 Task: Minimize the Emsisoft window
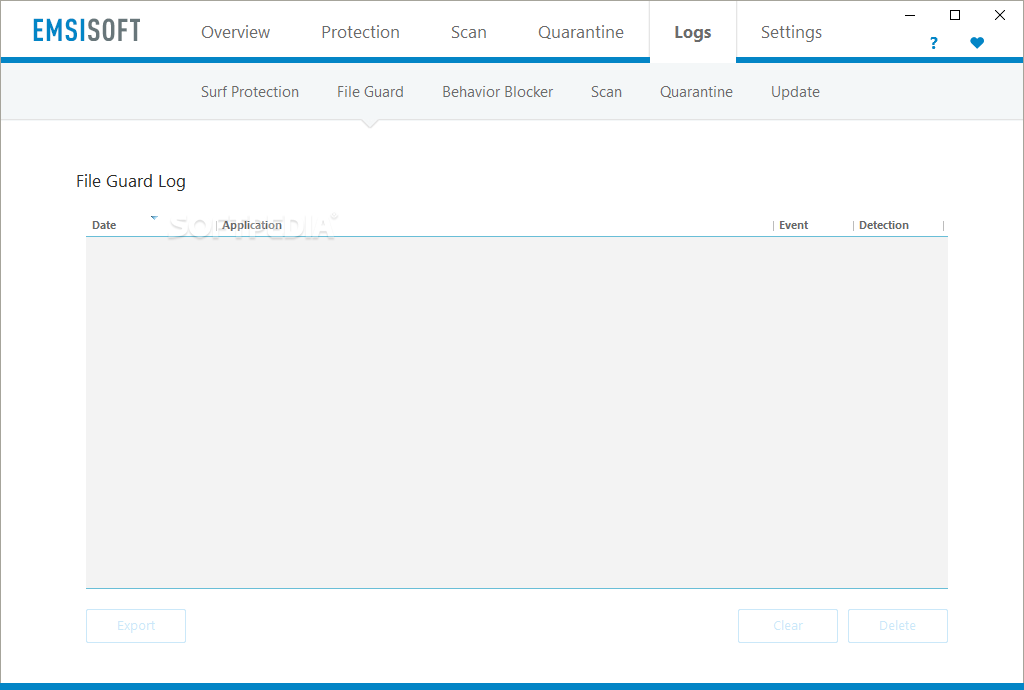(x=910, y=15)
